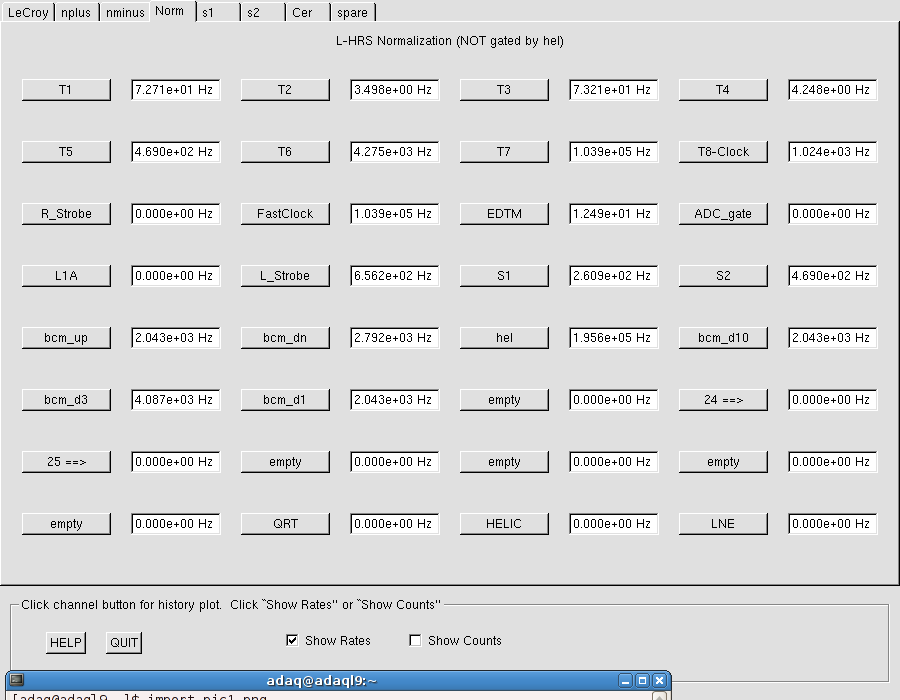Click the '25 ==>' button
The image size is (900, 700).
(x=66, y=462)
